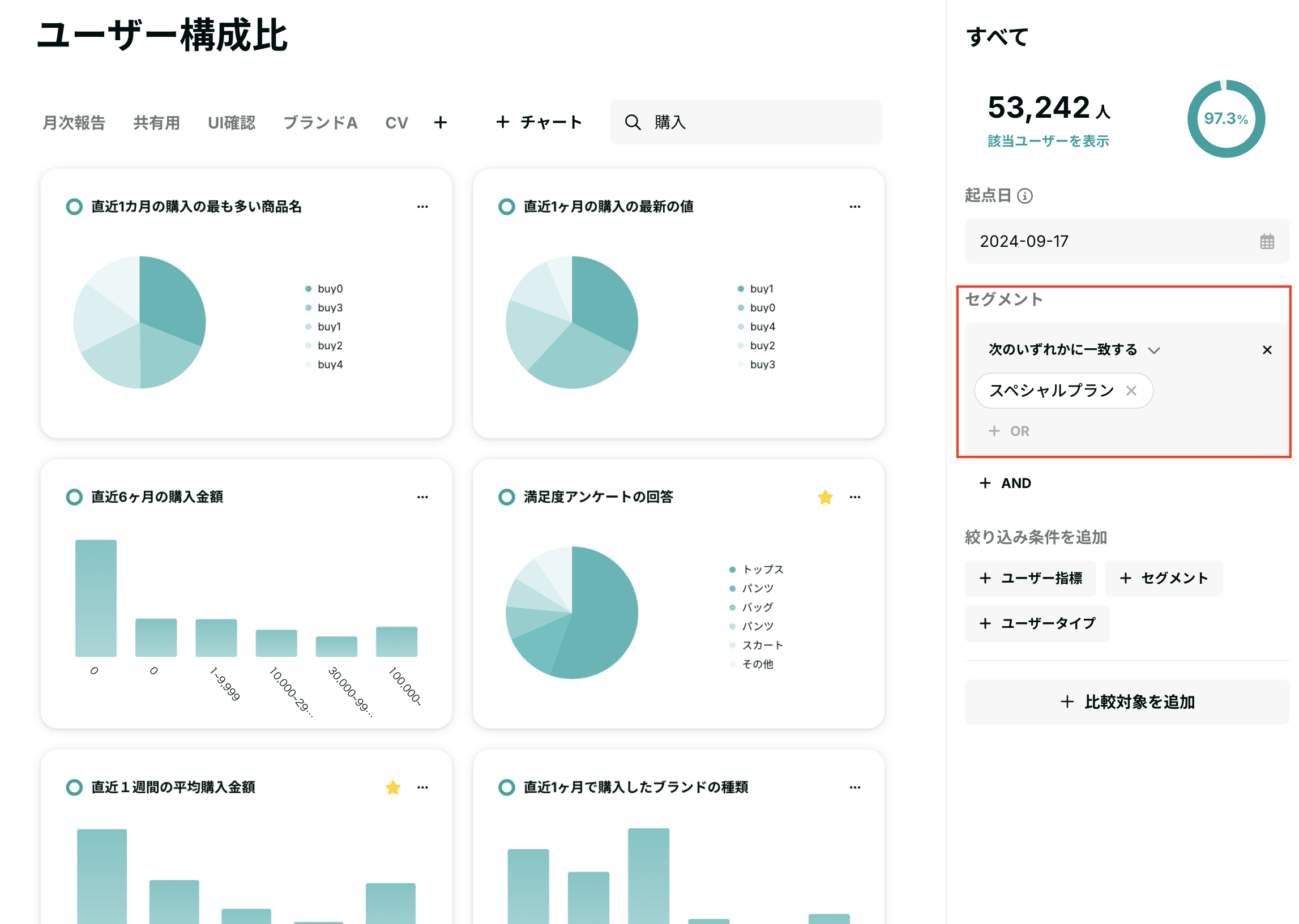
Task: Click tallest bar in 直近6ヶ月の購入金額 chart
Action: [x=96, y=598]
